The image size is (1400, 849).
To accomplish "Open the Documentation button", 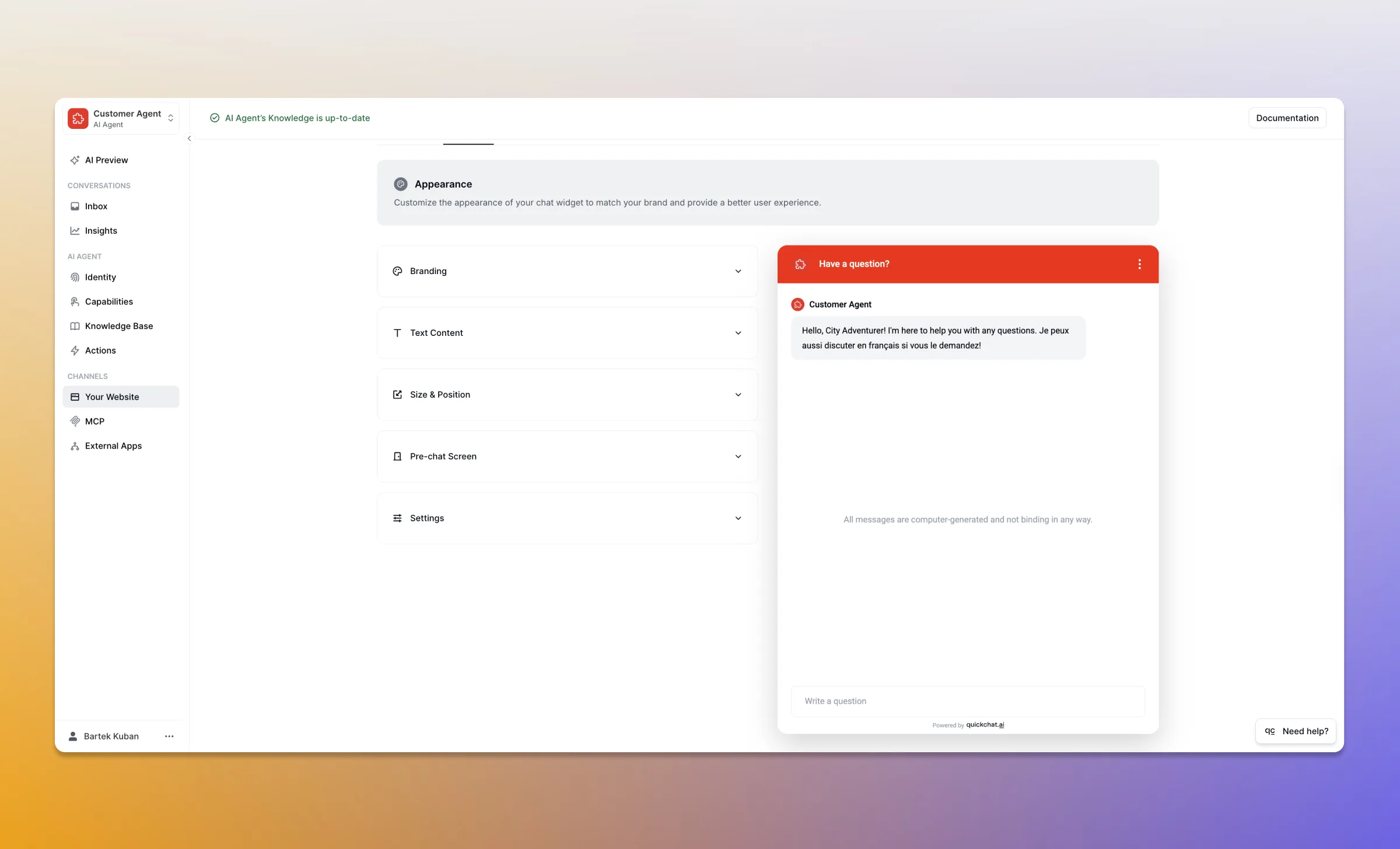I will [1287, 118].
